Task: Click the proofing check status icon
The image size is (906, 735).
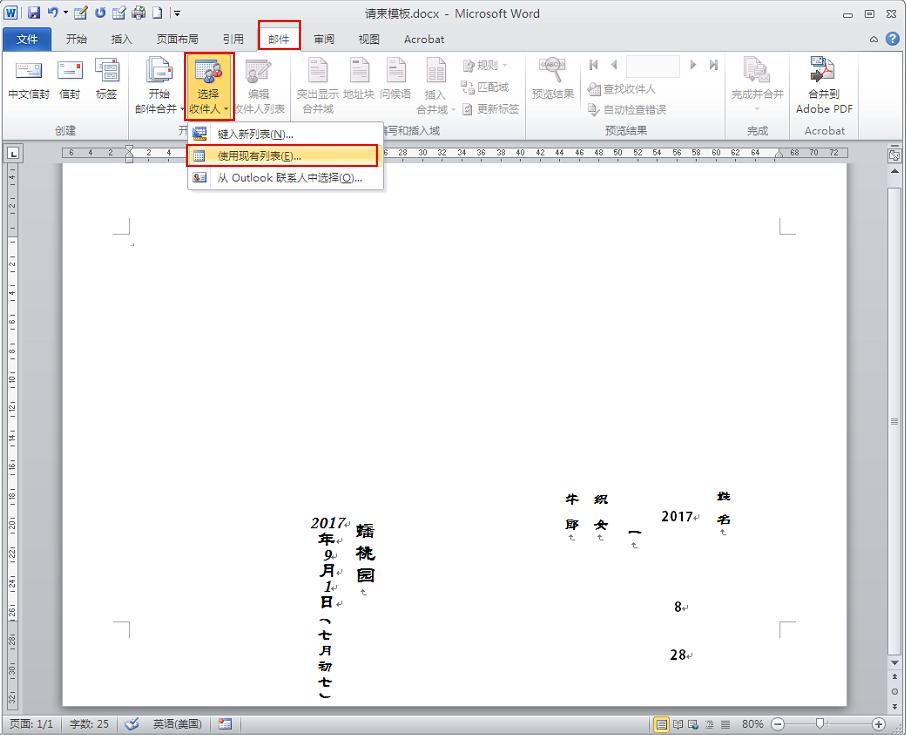Action: click(132, 724)
